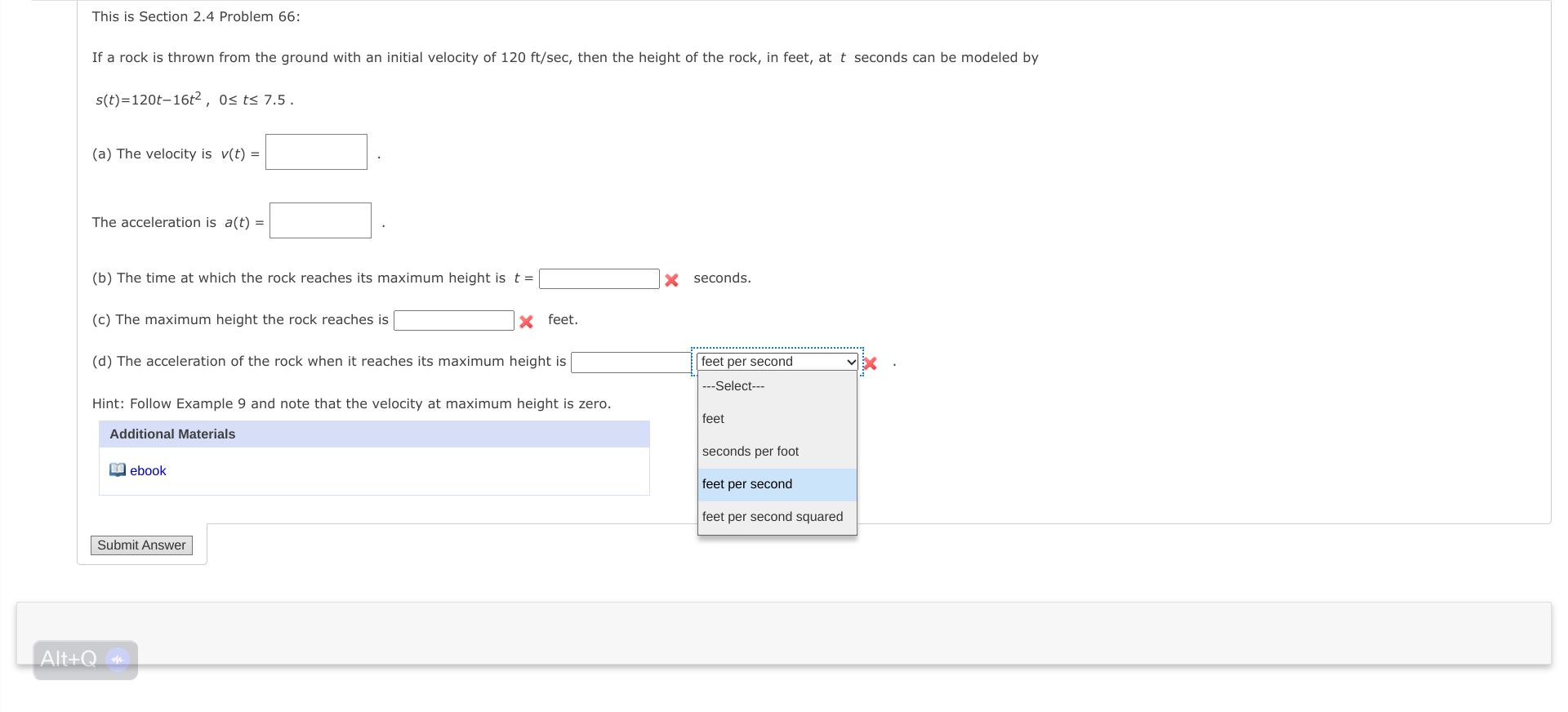This screenshot has height=712, width=1568.
Task: Click the part (d) acceleration value field
Action: 631,362
